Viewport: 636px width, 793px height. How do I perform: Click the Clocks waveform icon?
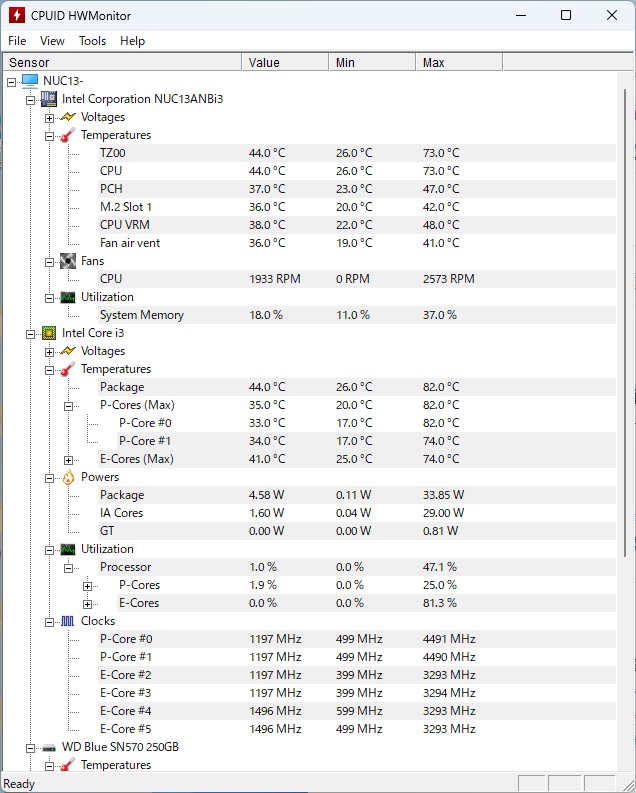(68, 621)
